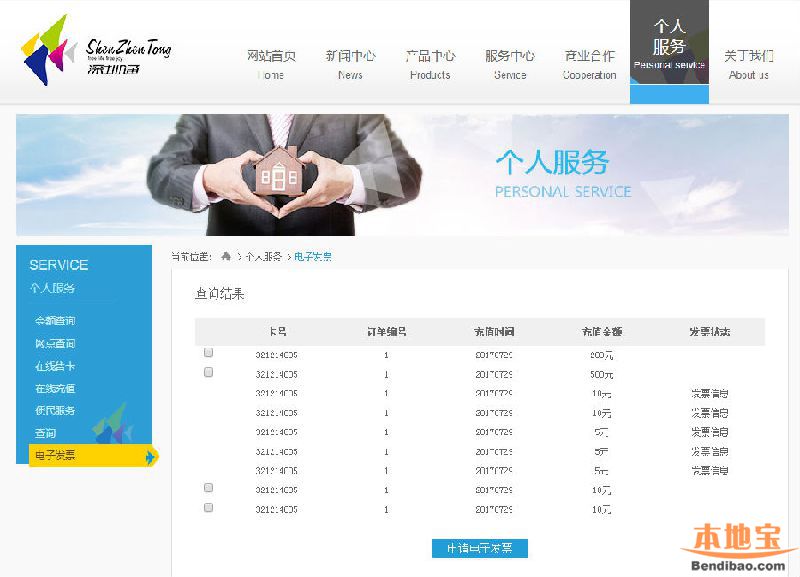Check the checkbox on the first invoice row
Screen dimensions: 800x577
(x=208, y=351)
